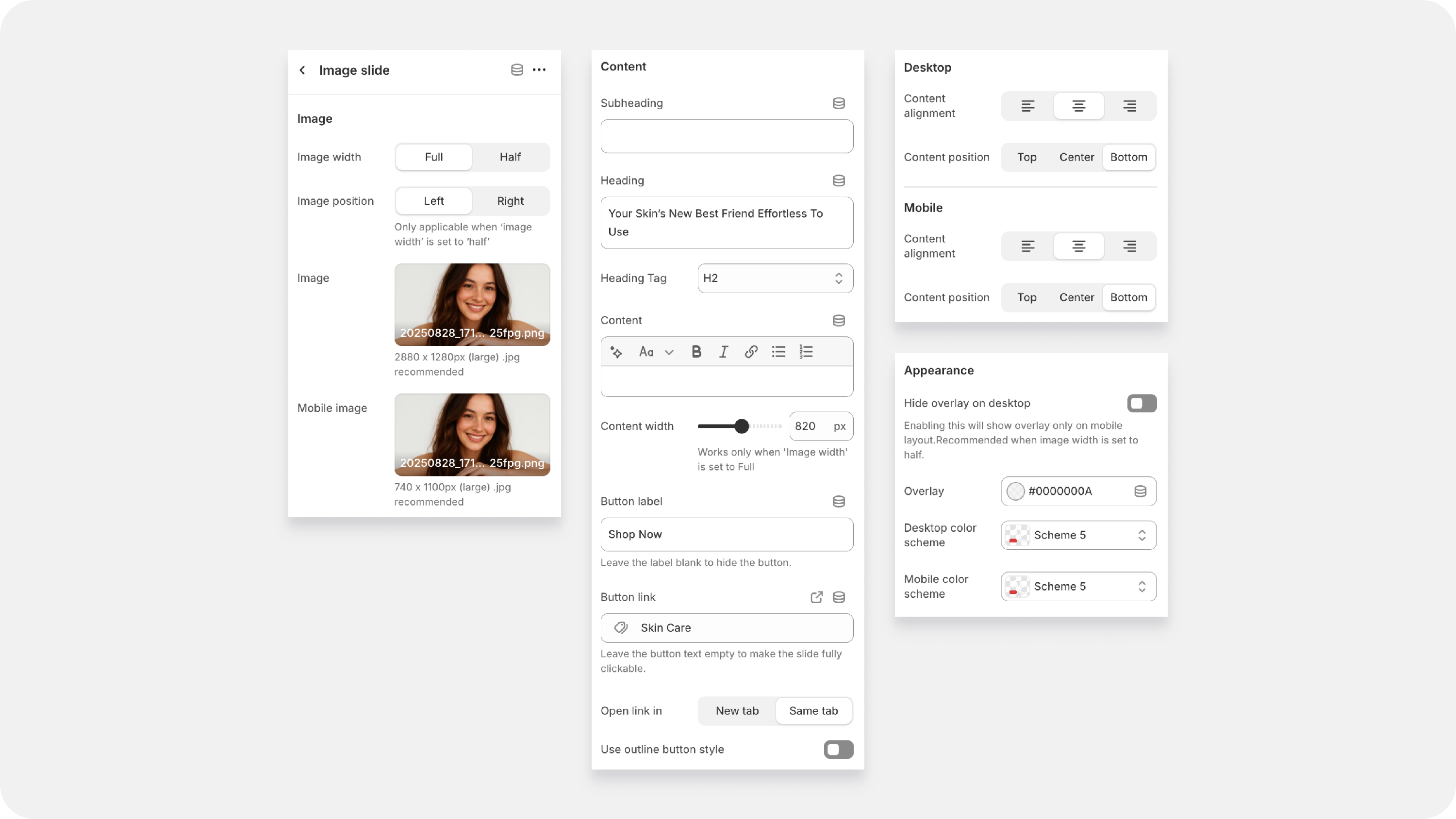This screenshot has width=1456, height=819.
Task: Align Desktop content right
Action: [x=1129, y=106]
